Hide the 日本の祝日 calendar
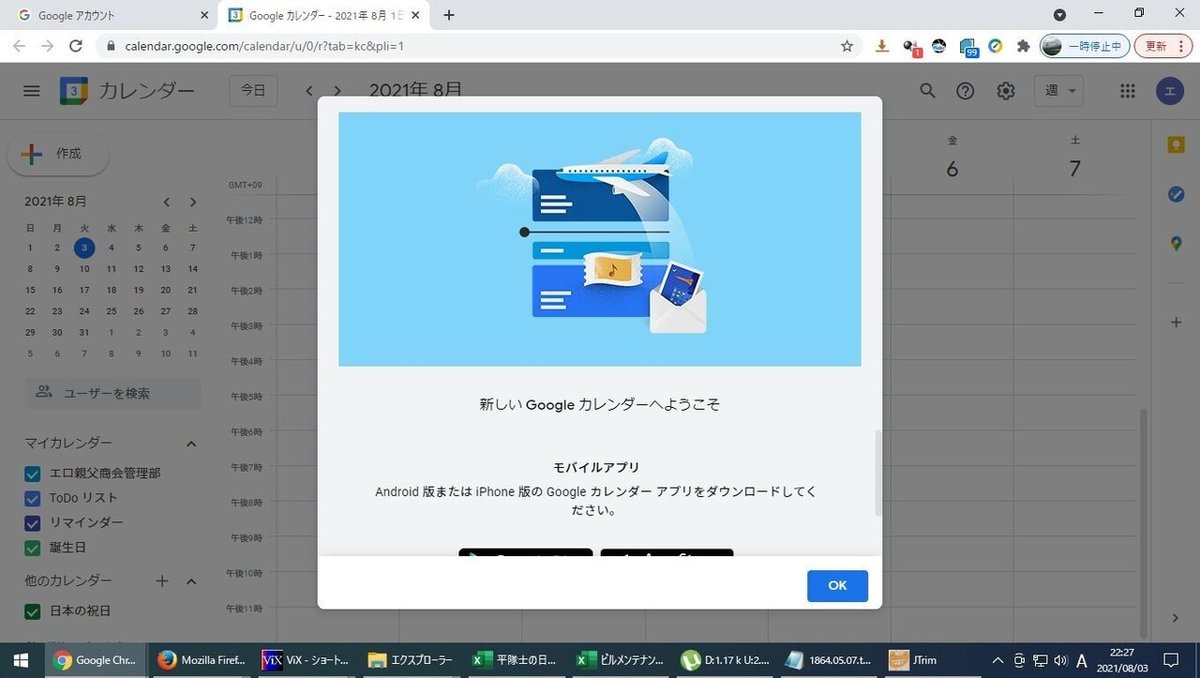The width and height of the screenshot is (1200, 678). coord(29,610)
